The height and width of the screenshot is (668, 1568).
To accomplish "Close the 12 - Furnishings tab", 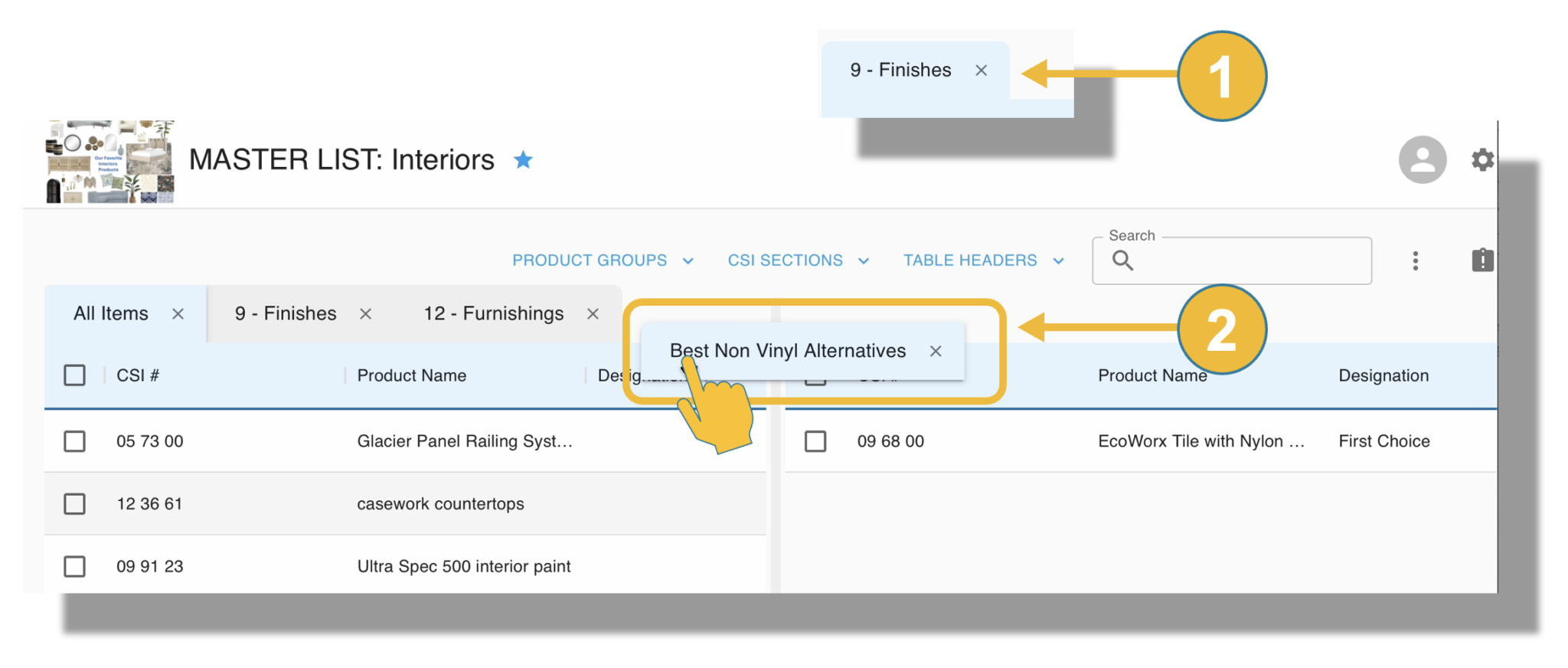I will click(593, 314).
